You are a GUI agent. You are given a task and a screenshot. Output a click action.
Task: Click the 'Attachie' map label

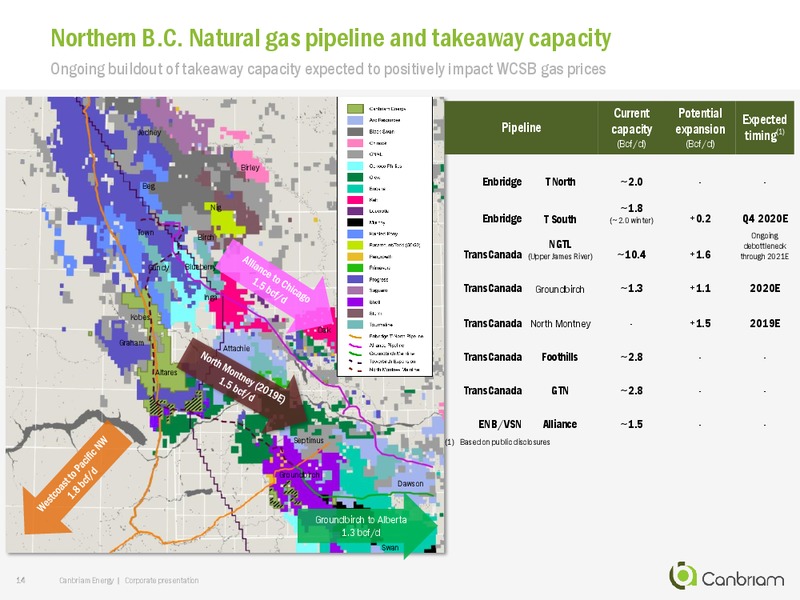point(237,348)
